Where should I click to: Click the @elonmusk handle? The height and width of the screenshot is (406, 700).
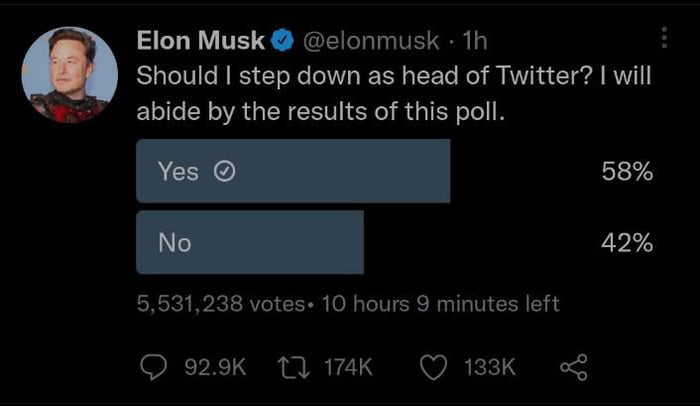point(370,41)
